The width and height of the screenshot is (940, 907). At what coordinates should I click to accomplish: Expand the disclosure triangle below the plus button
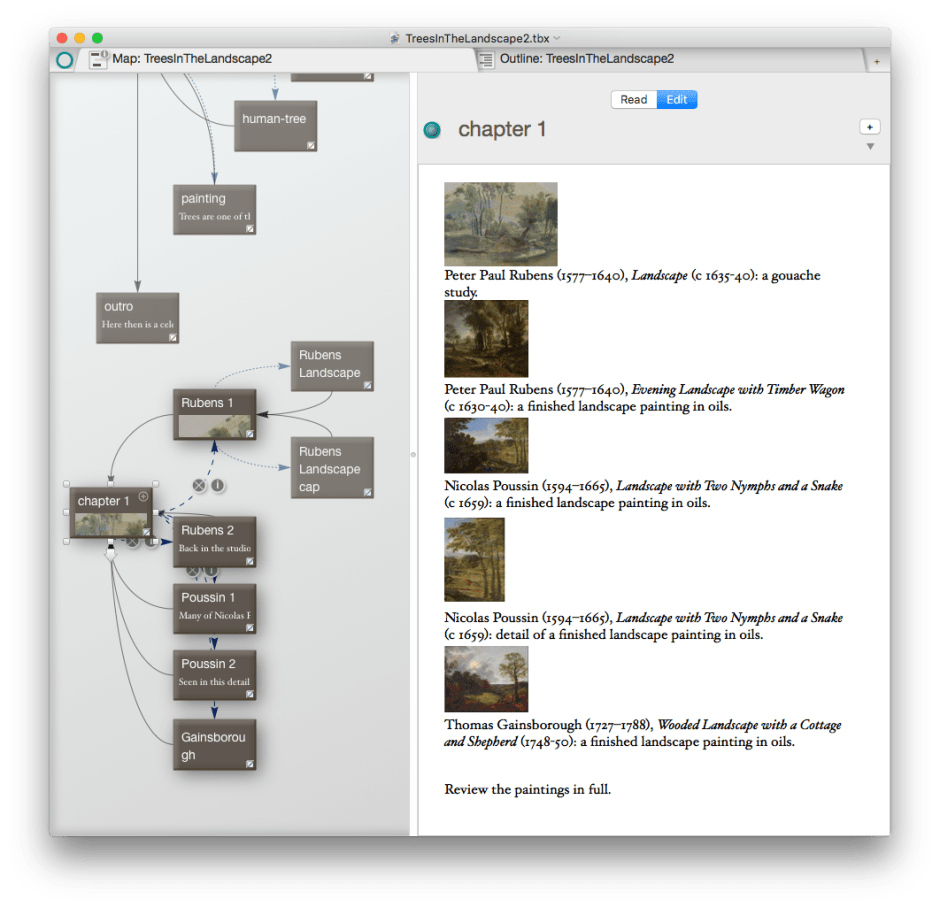point(870,147)
